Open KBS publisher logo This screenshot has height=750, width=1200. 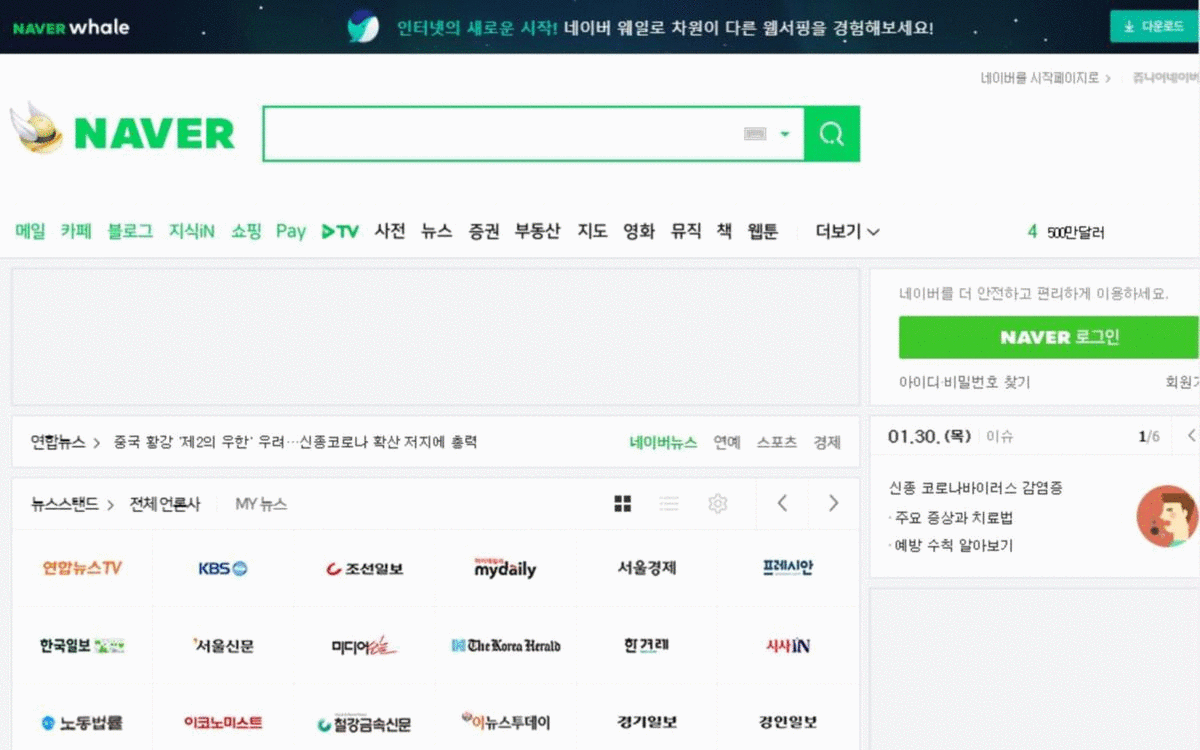click(223, 568)
